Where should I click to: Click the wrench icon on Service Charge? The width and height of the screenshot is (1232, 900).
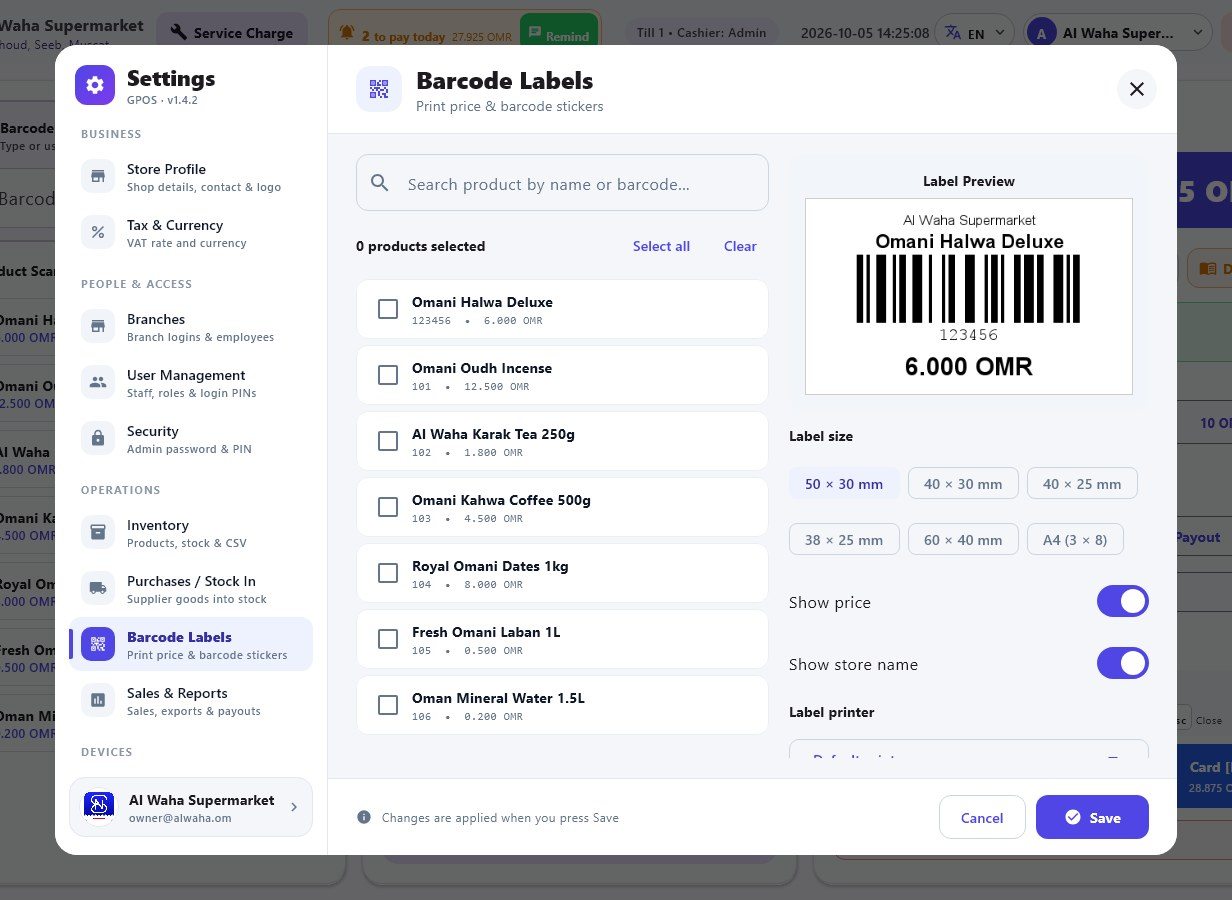179,32
